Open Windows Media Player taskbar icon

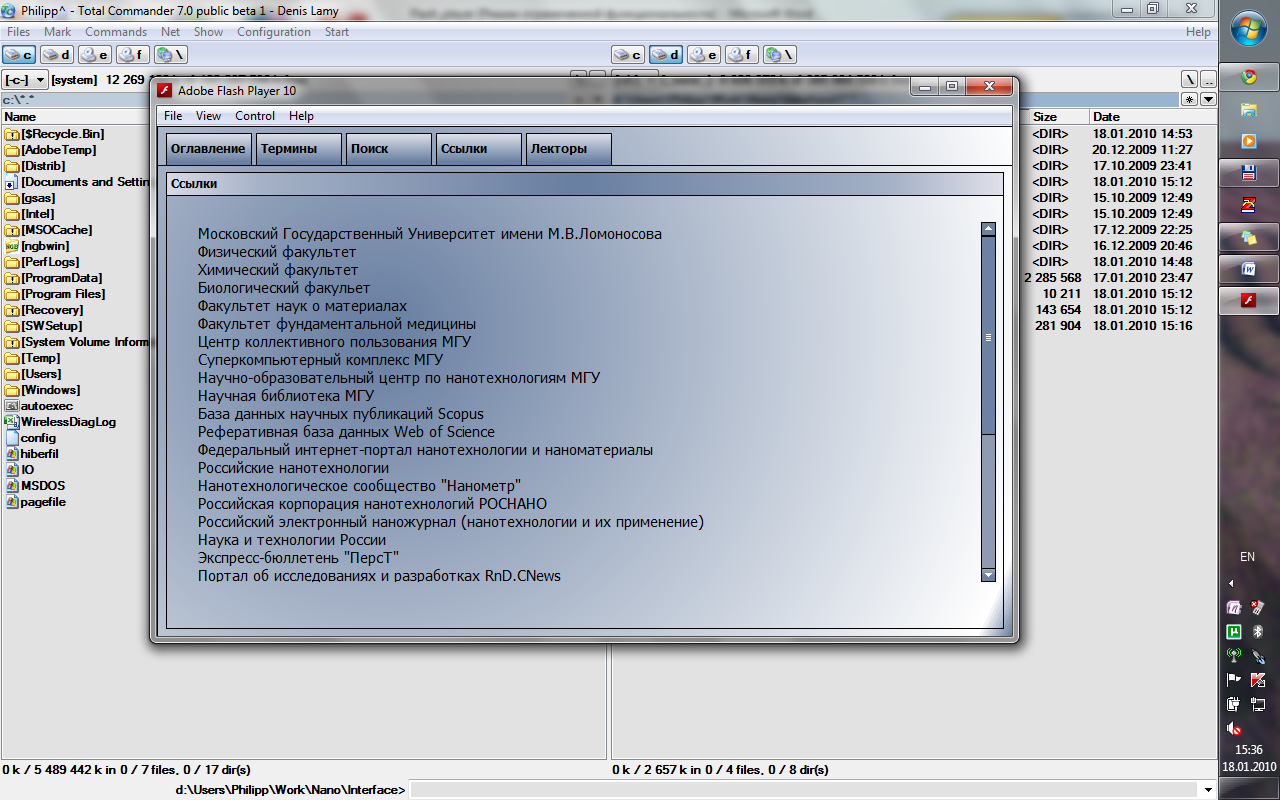1249,141
